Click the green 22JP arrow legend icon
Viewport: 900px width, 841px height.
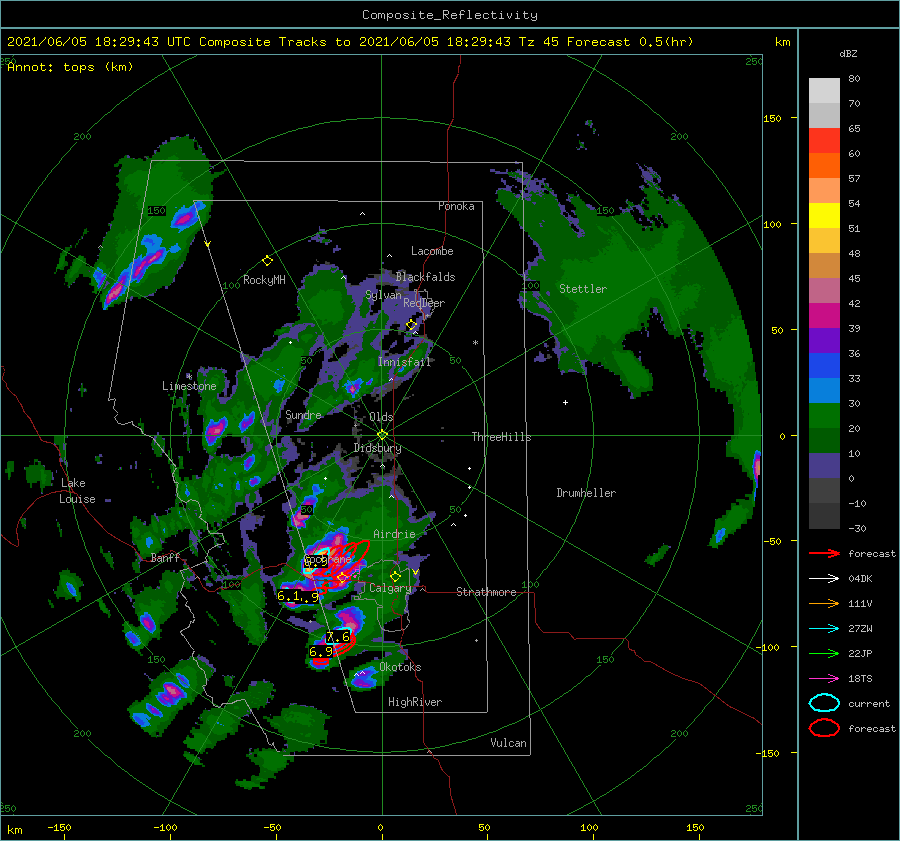click(824, 653)
